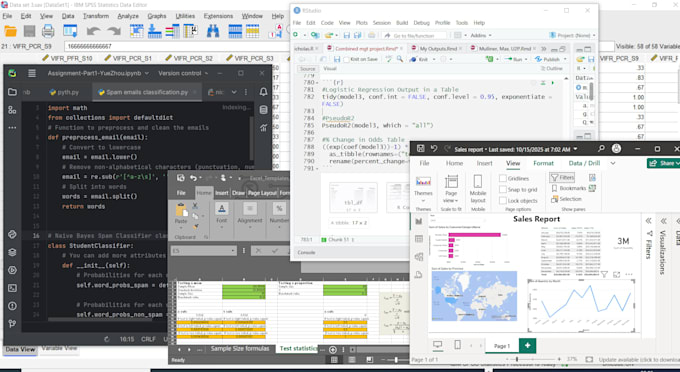This screenshot has height=372, width=680.
Task: Switch to the Format tab in Power BI
Action: tap(543, 163)
